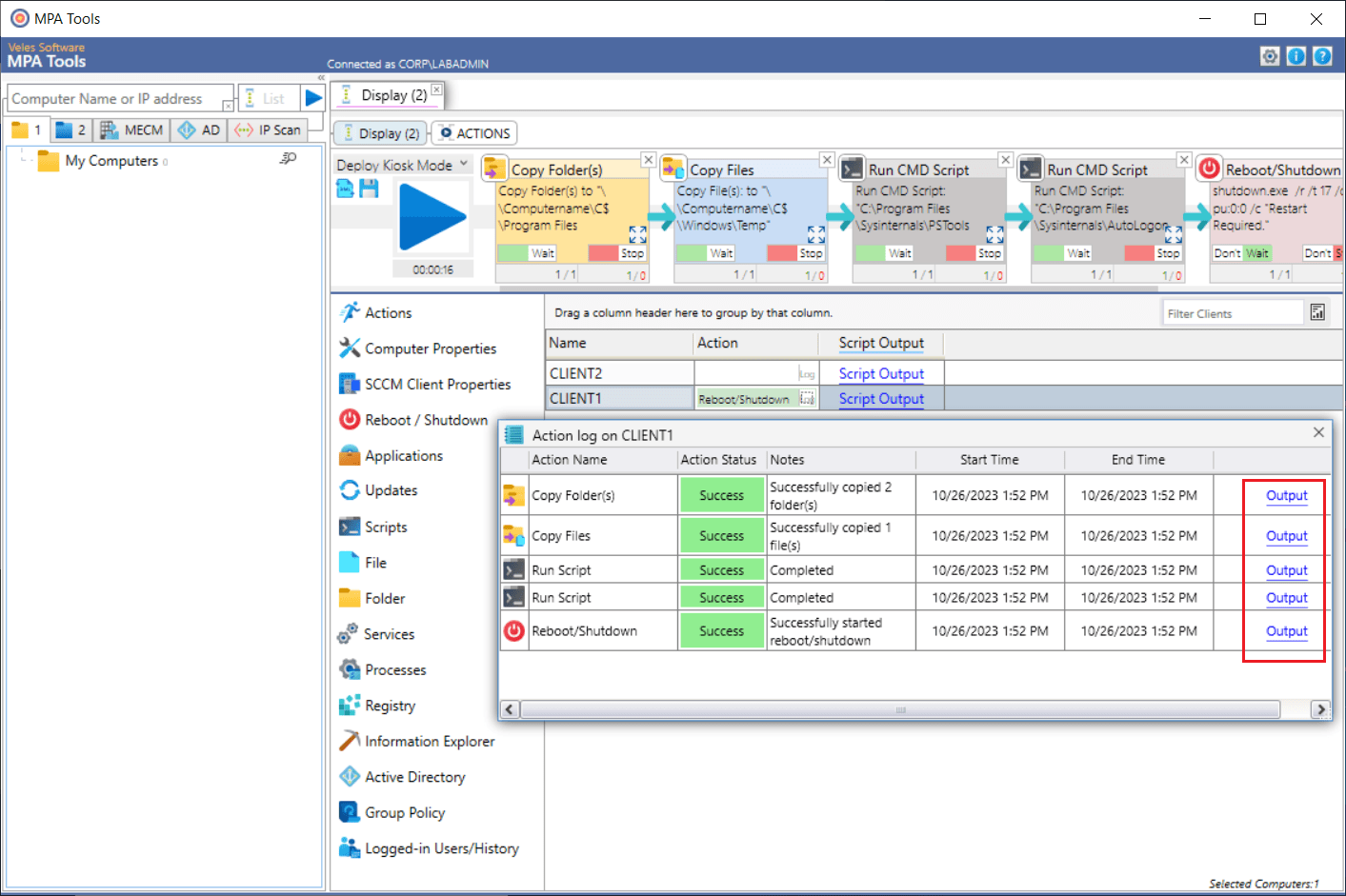
Task: Remove the first Run CMD Script step
Action: [x=1005, y=160]
